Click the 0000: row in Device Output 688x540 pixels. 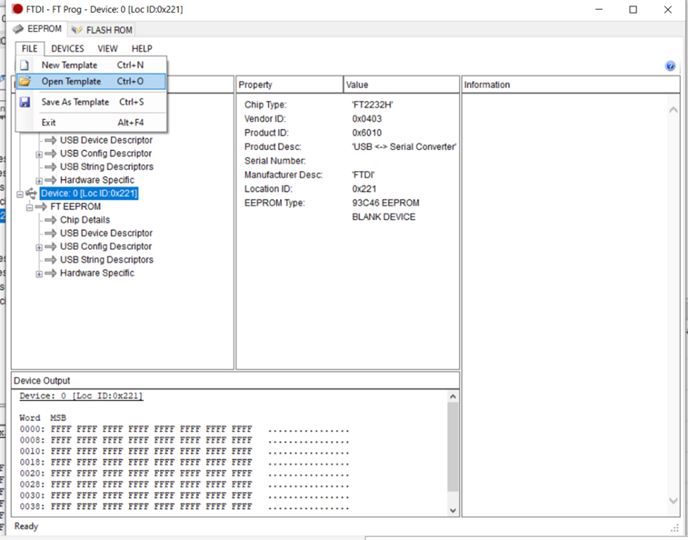184,429
